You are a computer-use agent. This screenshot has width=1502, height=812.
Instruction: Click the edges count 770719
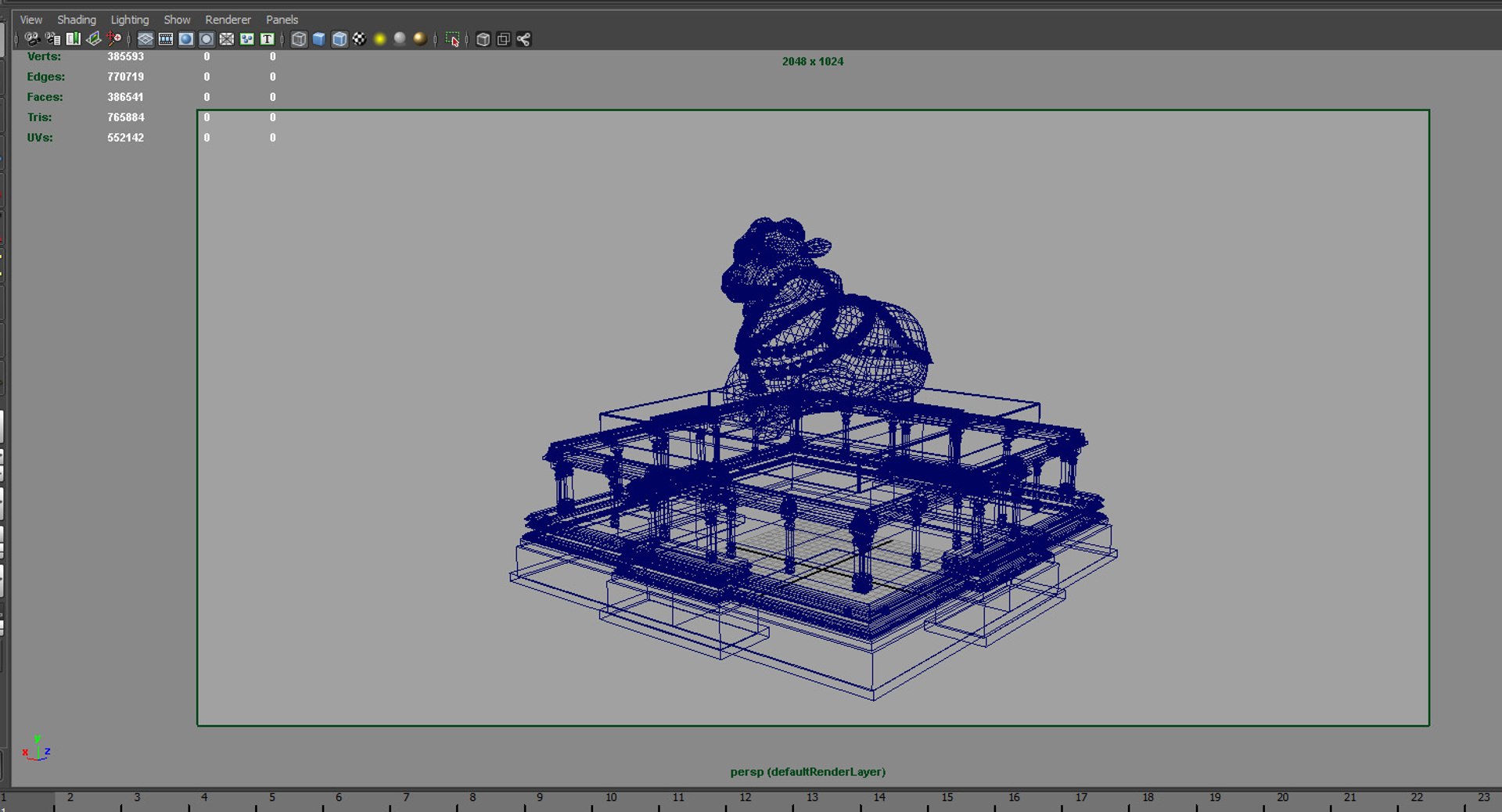click(125, 77)
